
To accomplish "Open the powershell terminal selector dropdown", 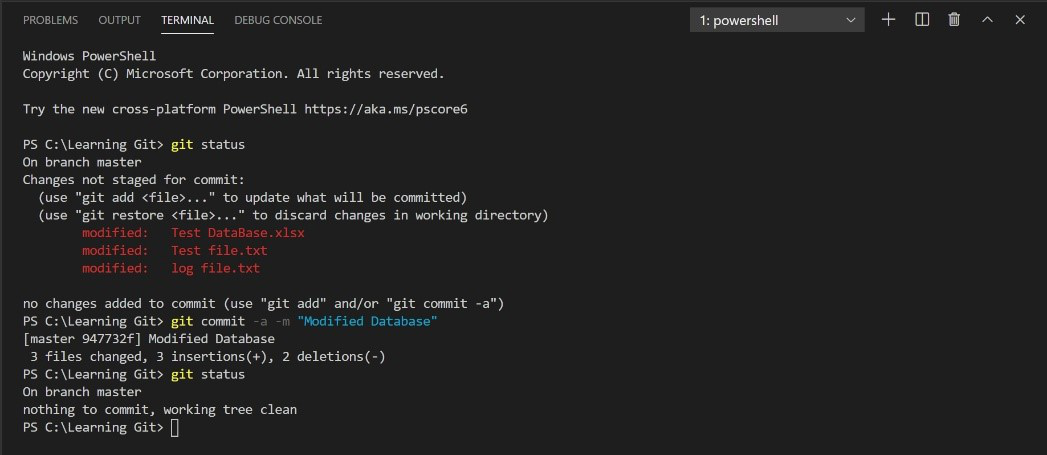I will (777, 20).
